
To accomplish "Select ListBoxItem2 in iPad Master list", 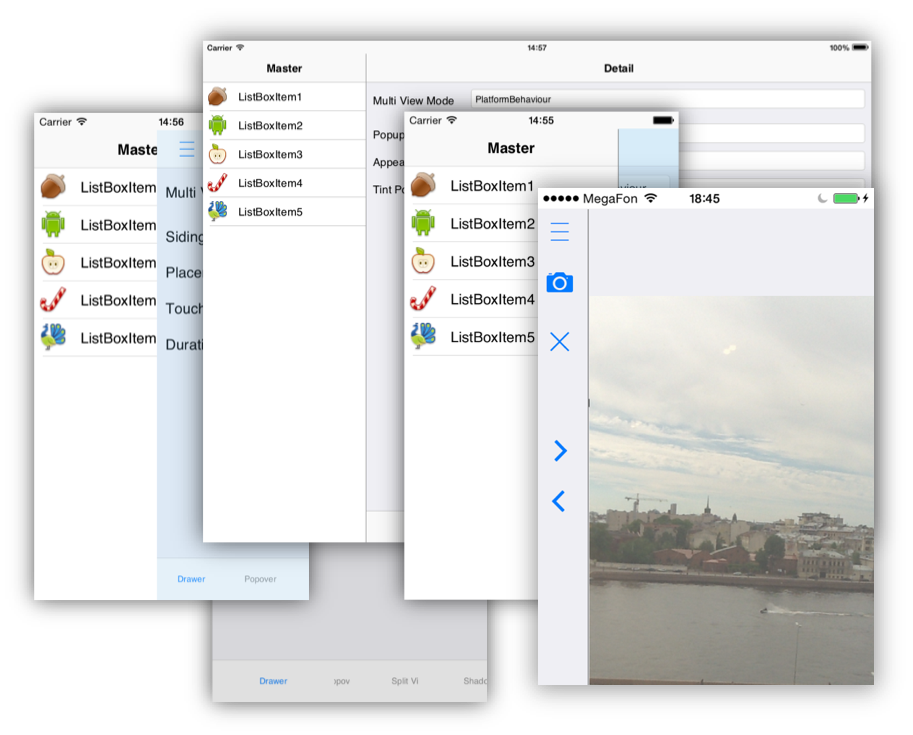I will [x=270, y=125].
